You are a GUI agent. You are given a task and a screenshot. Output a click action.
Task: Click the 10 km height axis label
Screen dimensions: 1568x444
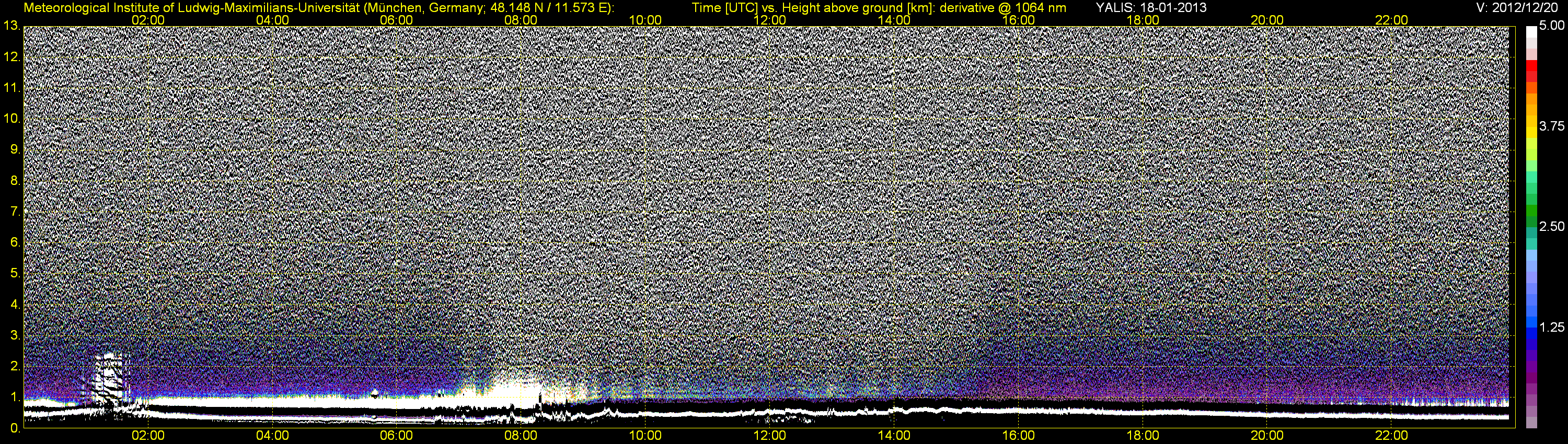click(11, 119)
